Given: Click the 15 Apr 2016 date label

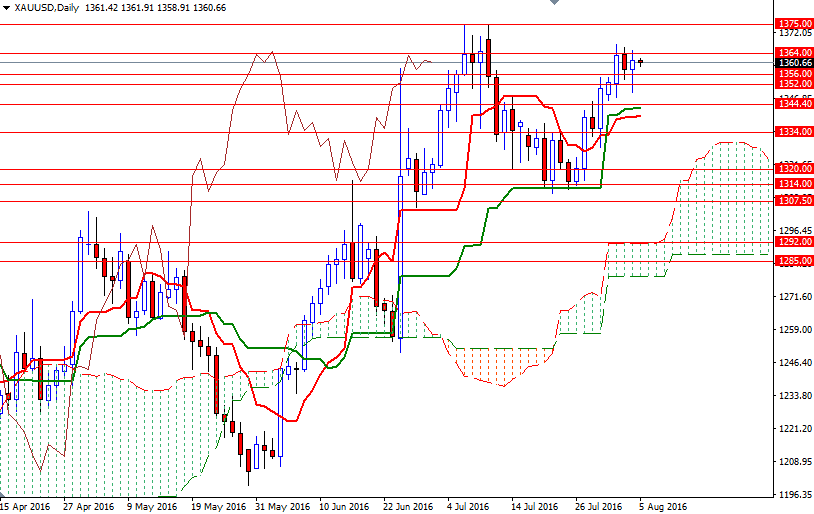Looking at the screenshot, I should click(x=25, y=506).
